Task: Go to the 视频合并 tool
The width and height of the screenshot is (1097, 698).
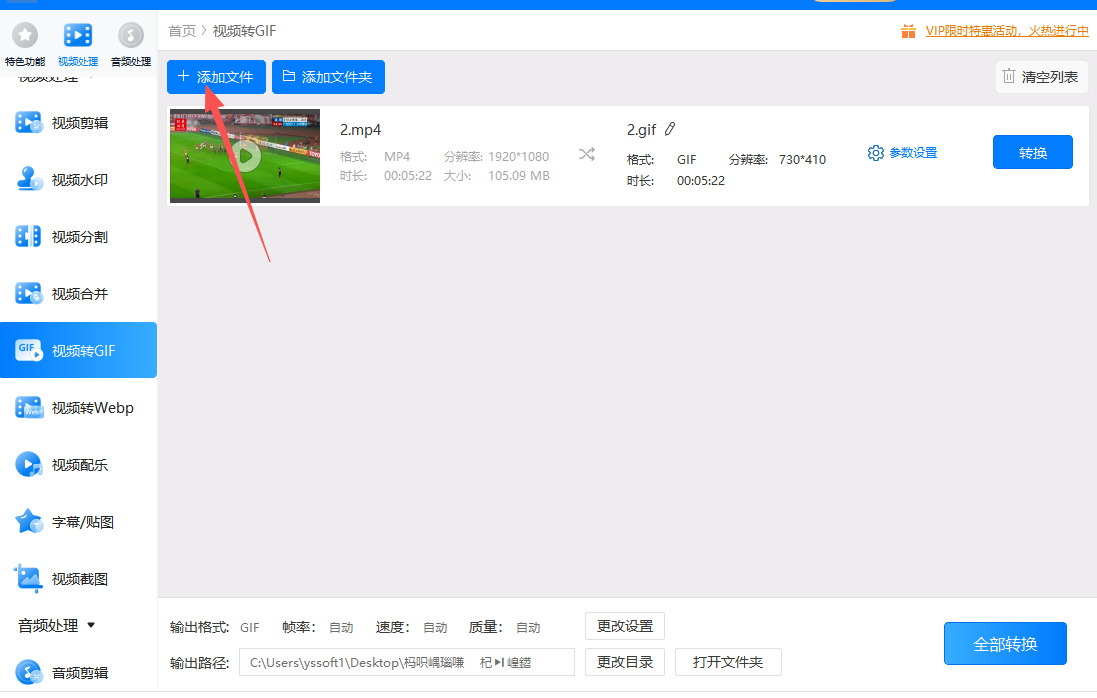Action: coord(78,294)
